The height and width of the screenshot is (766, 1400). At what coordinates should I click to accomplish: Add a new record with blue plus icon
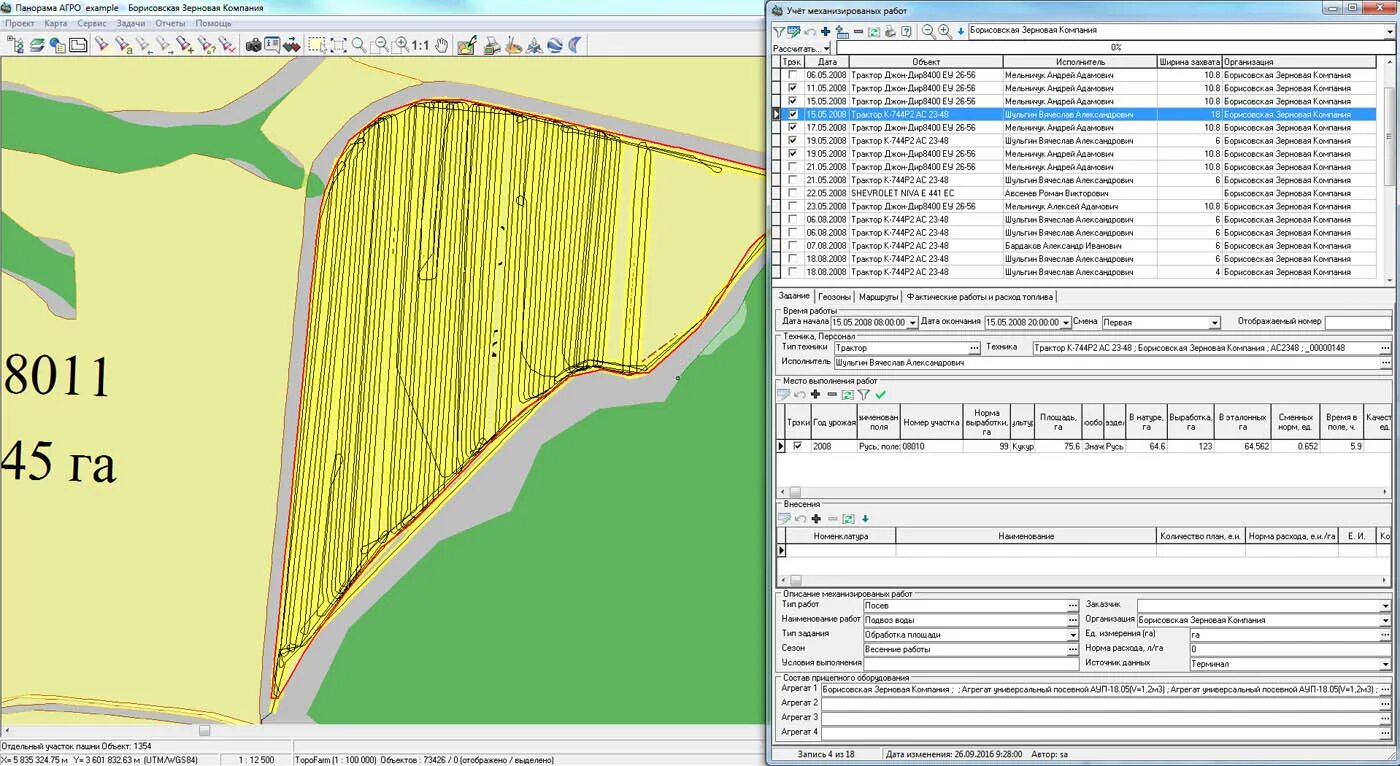coord(825,32)
